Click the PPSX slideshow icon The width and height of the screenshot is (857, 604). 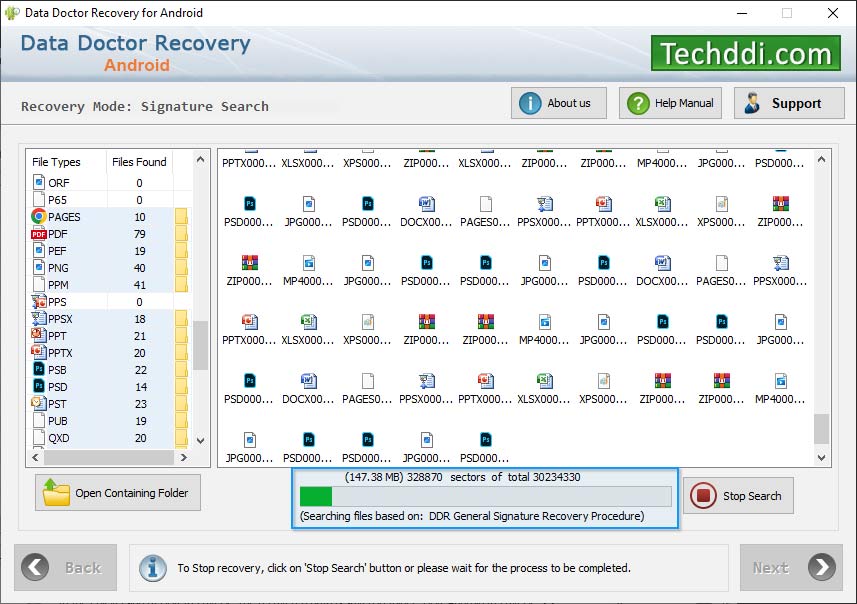click(x=39, y=318)
